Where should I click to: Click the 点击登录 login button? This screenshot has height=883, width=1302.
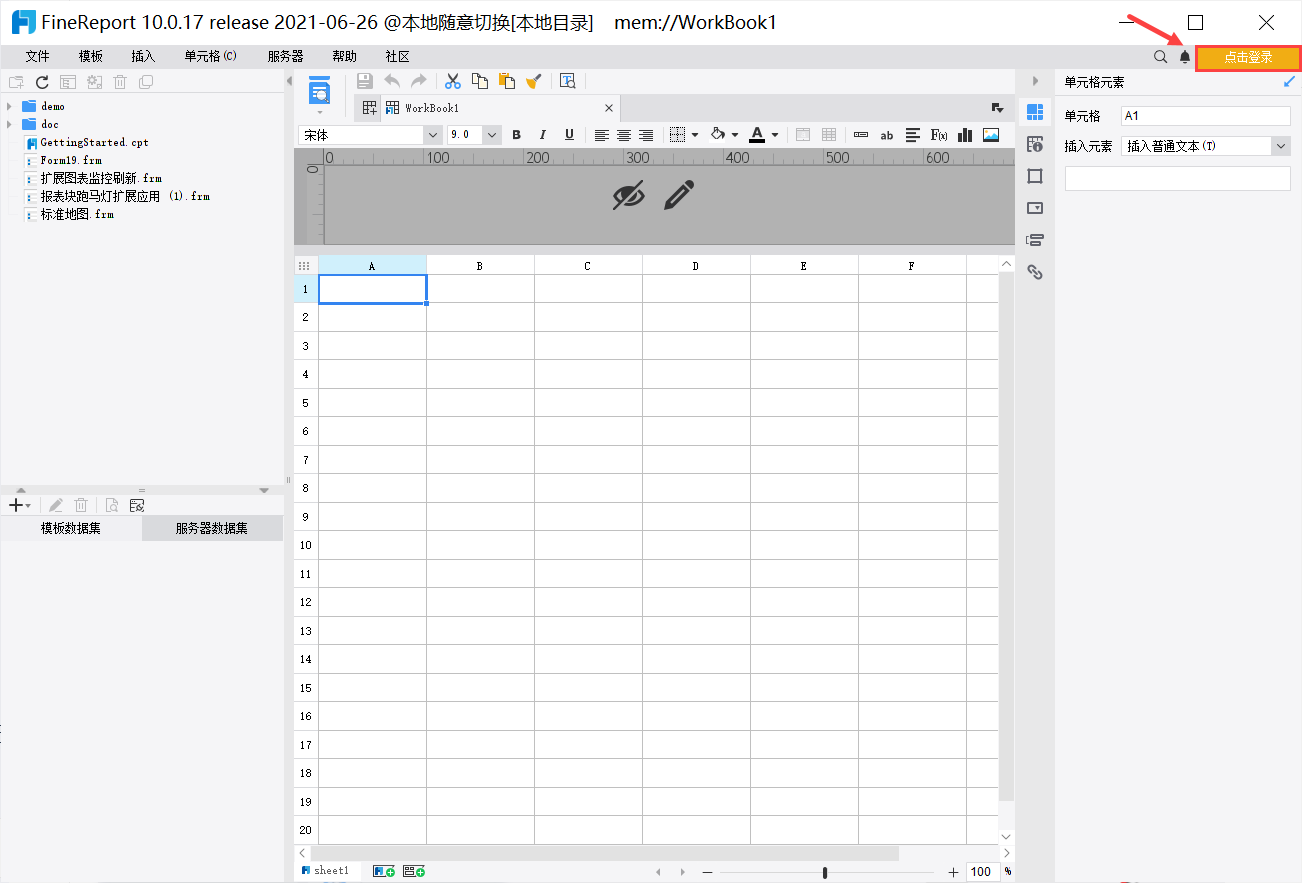point(1248,57)
